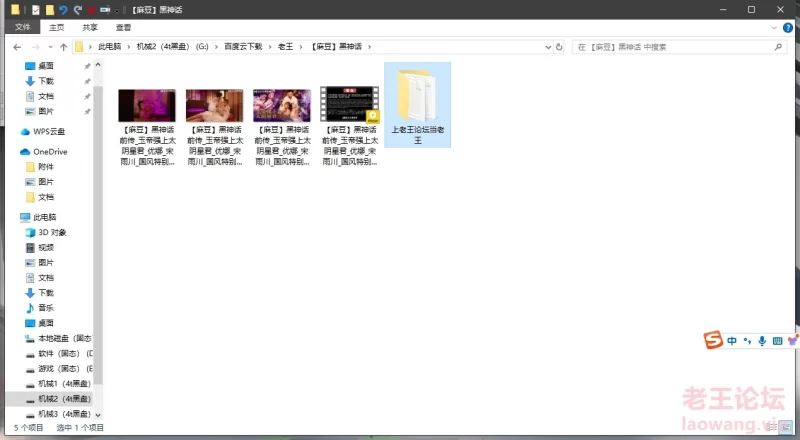
Task: Open 音乐 under 此电脑
Action: [46, 308]
